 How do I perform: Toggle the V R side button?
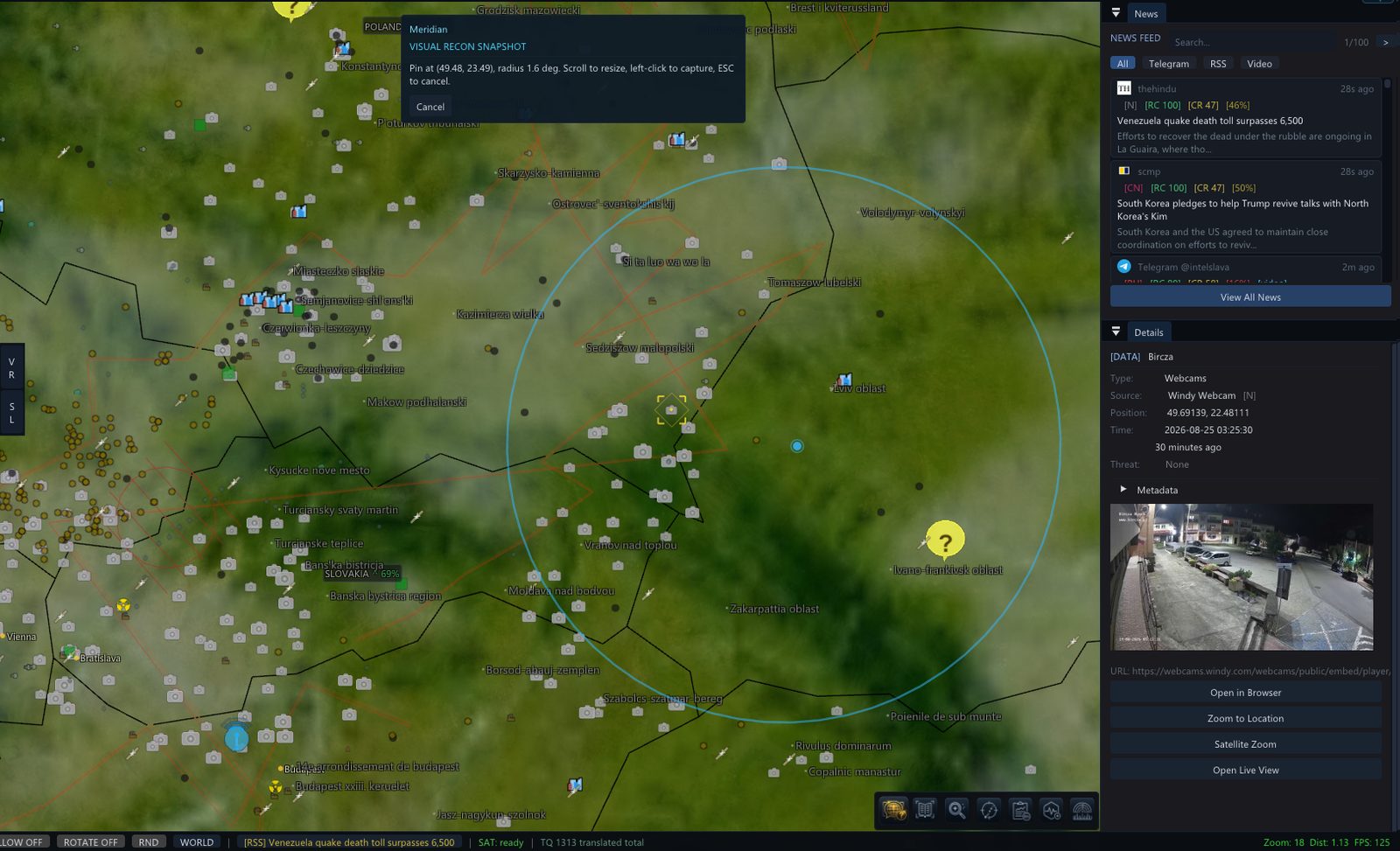11,368
